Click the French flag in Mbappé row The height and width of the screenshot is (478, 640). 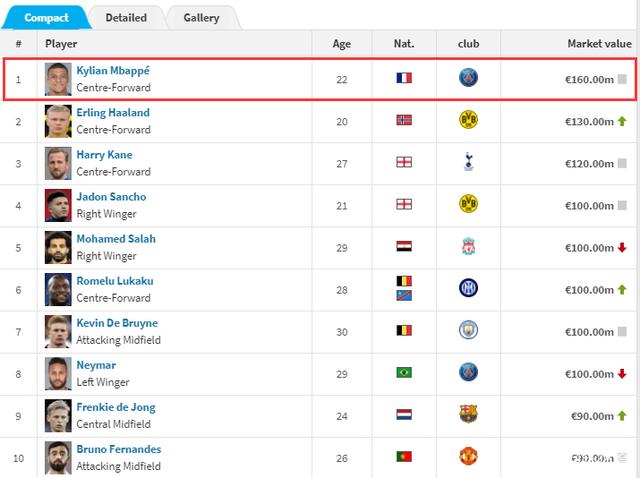(404, 78)
